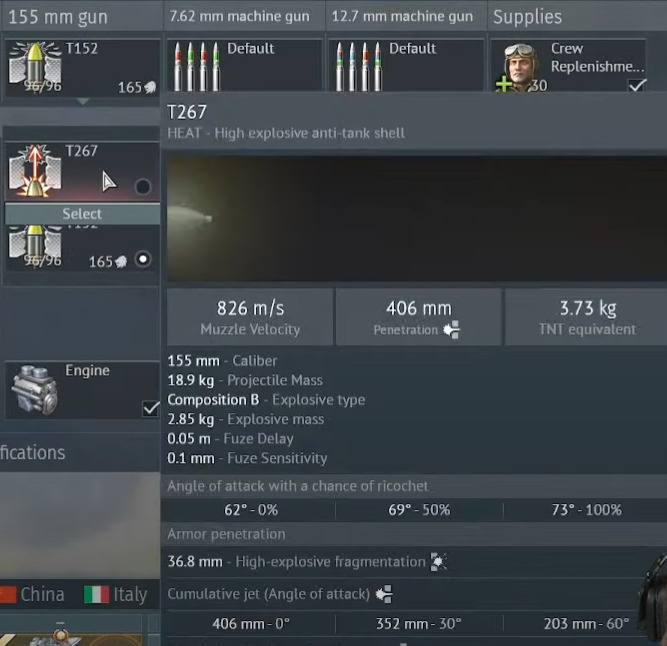Image resolution: width=667 pixels, height=646 pixels.
Task: Click 'HEAT - High explosive anti-tank shell' text
Action: pos(286,133)
